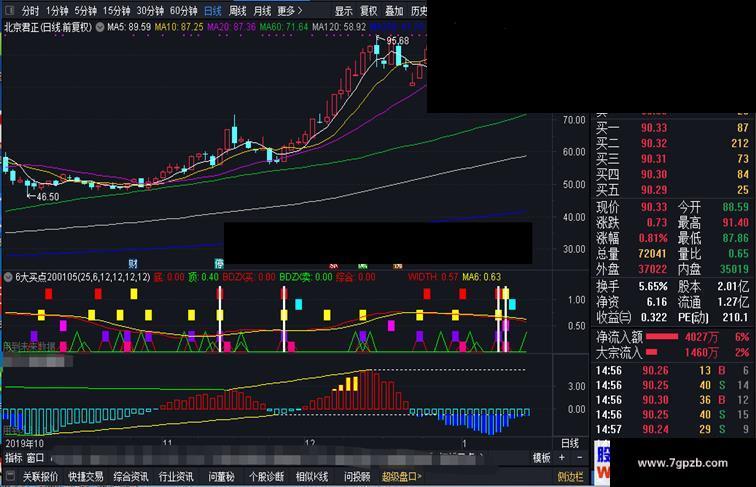Click the 净流入额 red bar

[x=662, y=336]
